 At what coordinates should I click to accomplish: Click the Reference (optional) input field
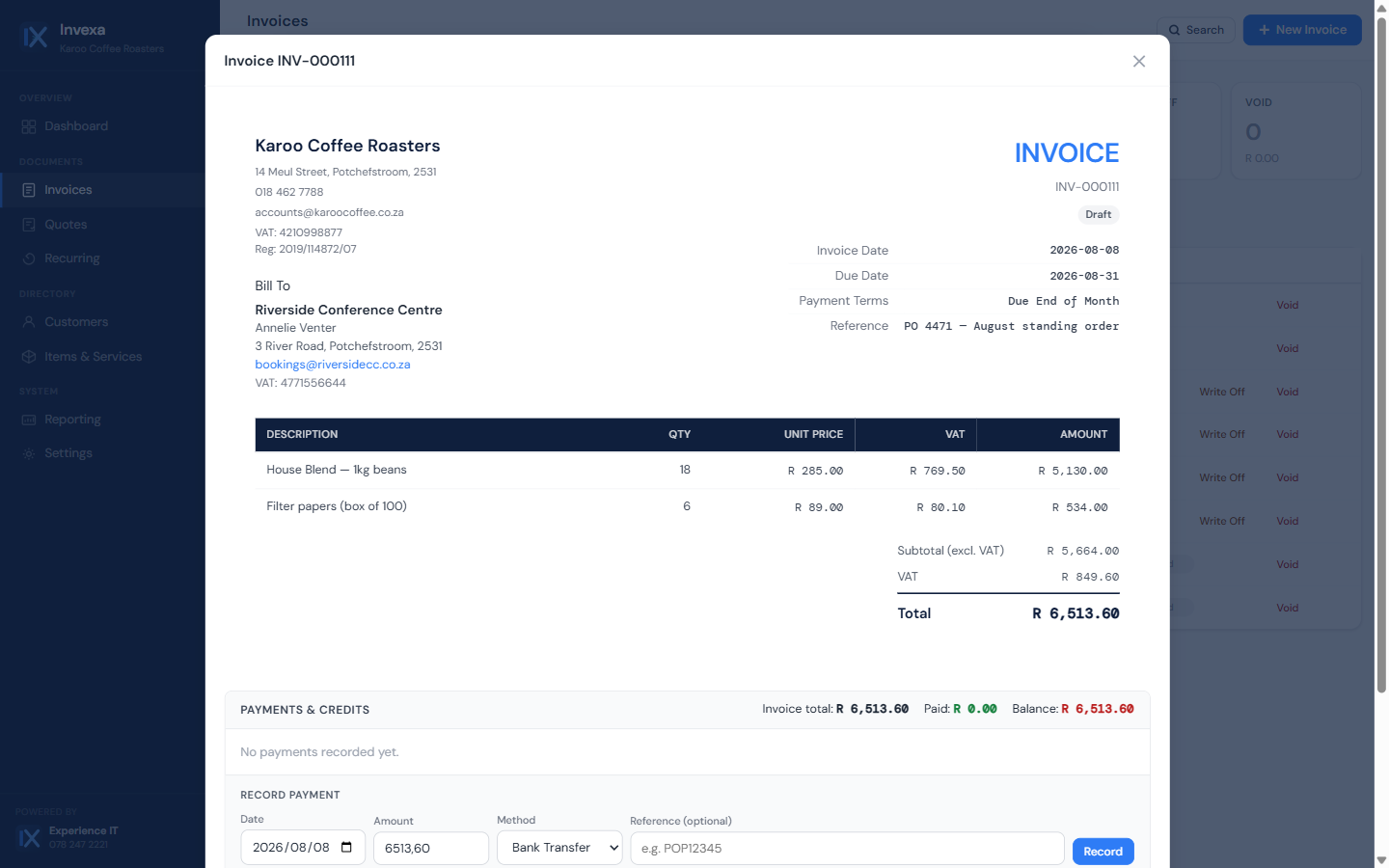(x=847, y=849)
